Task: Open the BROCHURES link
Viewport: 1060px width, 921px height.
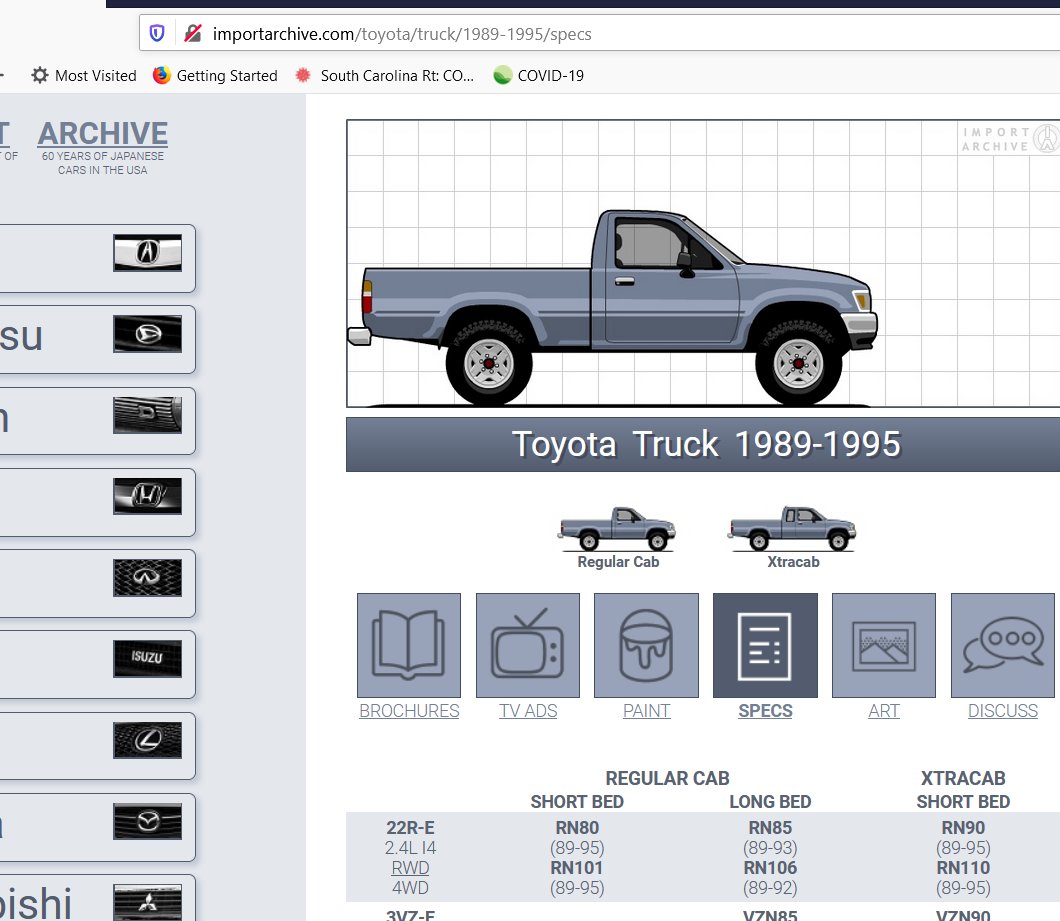Action: point(409,711)
